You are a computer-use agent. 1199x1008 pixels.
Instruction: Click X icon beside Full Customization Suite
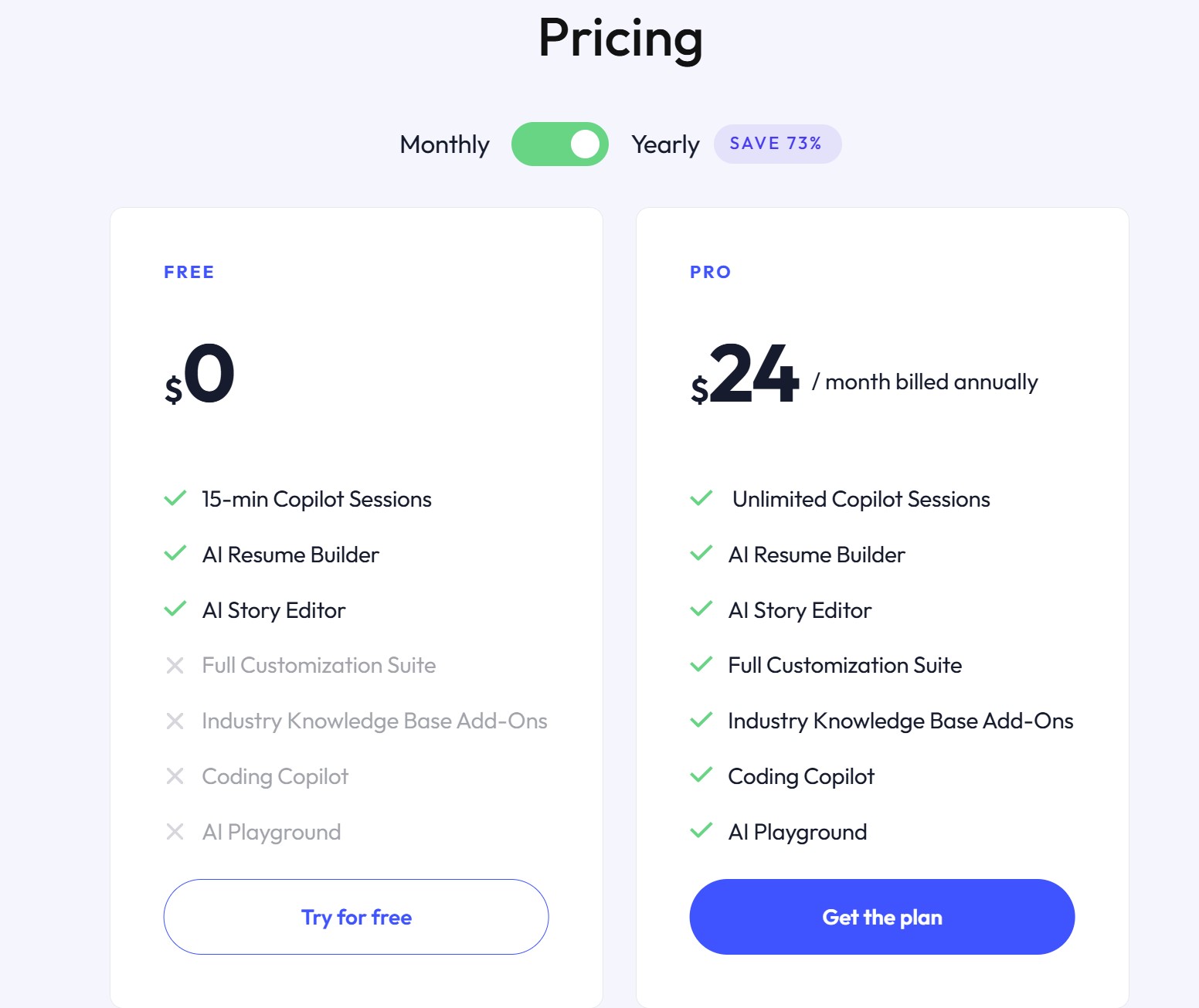tap(175, 665)
